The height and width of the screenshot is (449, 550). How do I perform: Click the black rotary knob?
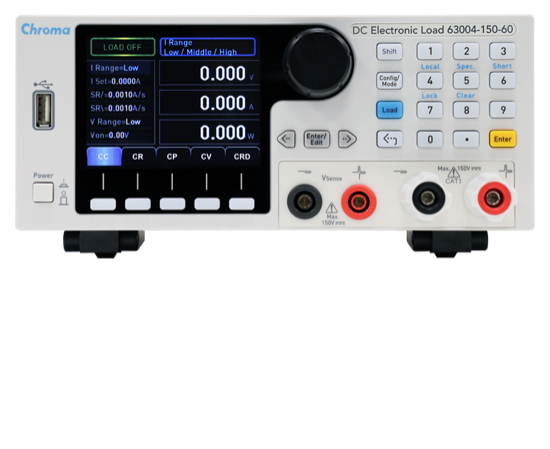pyautogui.click(x=318, y=63)
